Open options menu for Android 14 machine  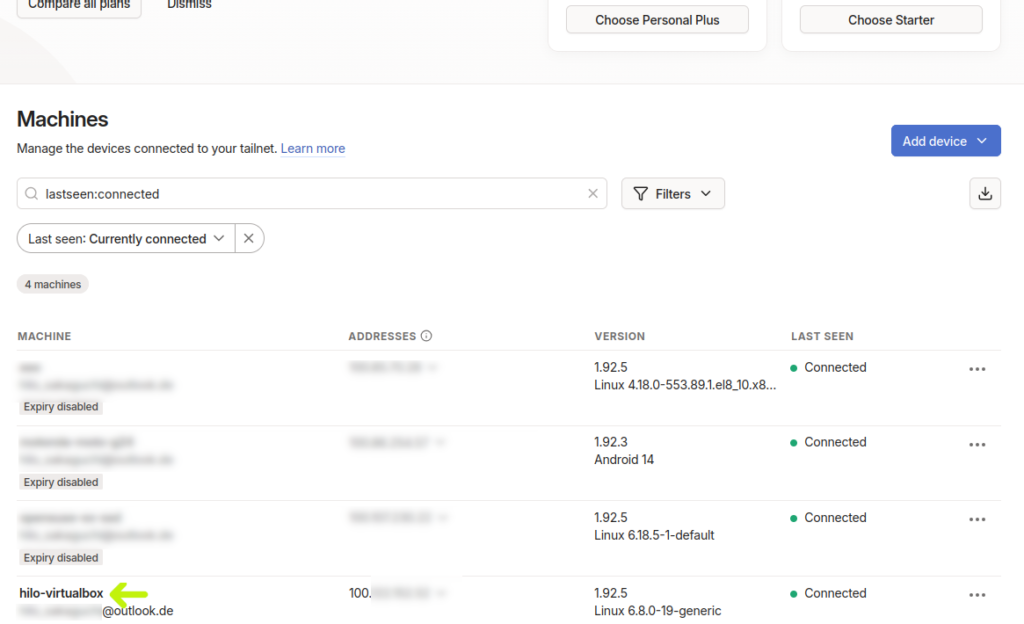pyautogui.click(x=977, y=444)
